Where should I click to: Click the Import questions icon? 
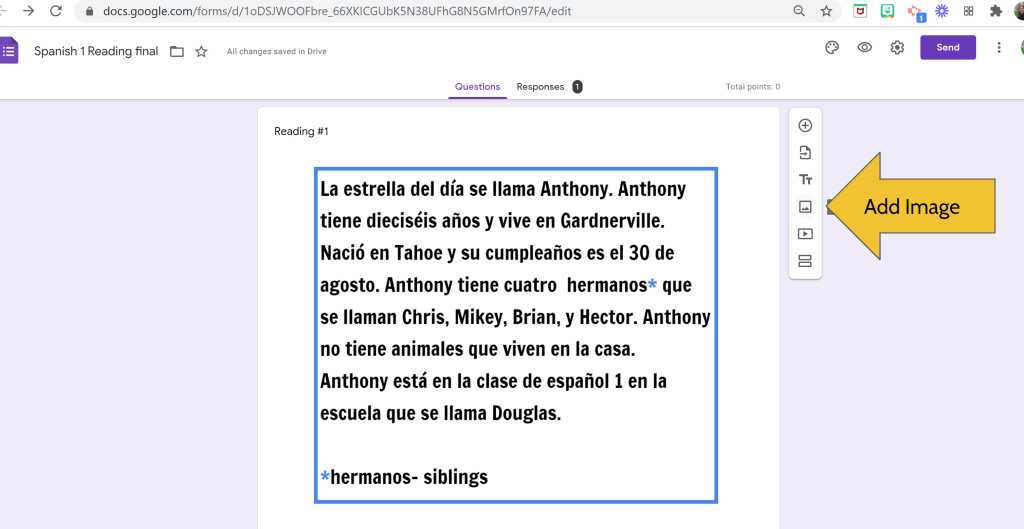pos(805,153)
